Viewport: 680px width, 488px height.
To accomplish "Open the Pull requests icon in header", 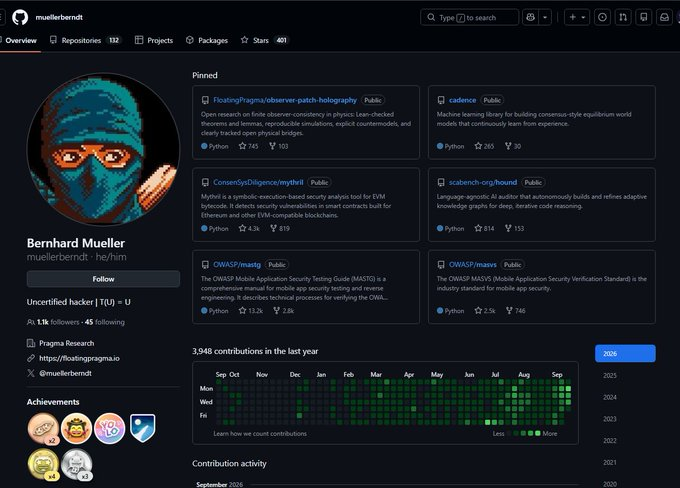I will pyautogui.click(x=623, y=17).
